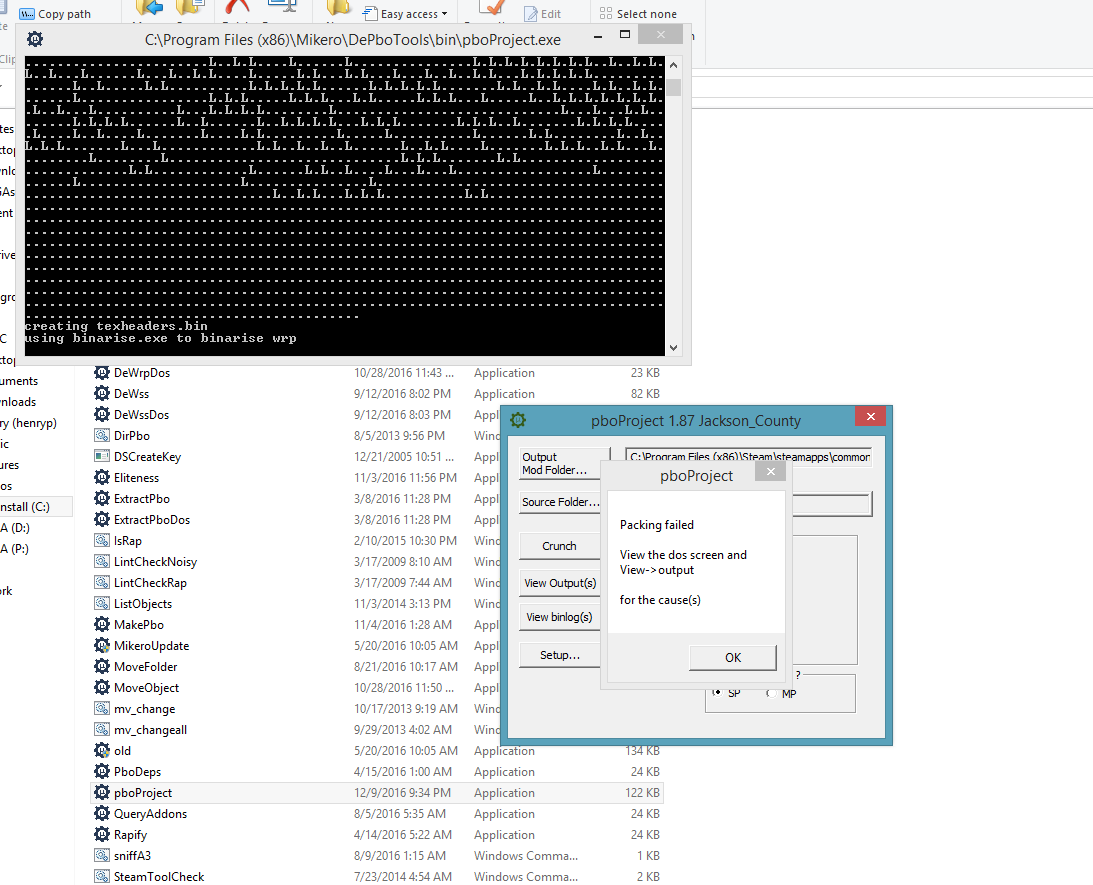The height and width of the screenshot is (885, 1093).
Task: Click the PboDeps application icon
Action: coord(102,771)
